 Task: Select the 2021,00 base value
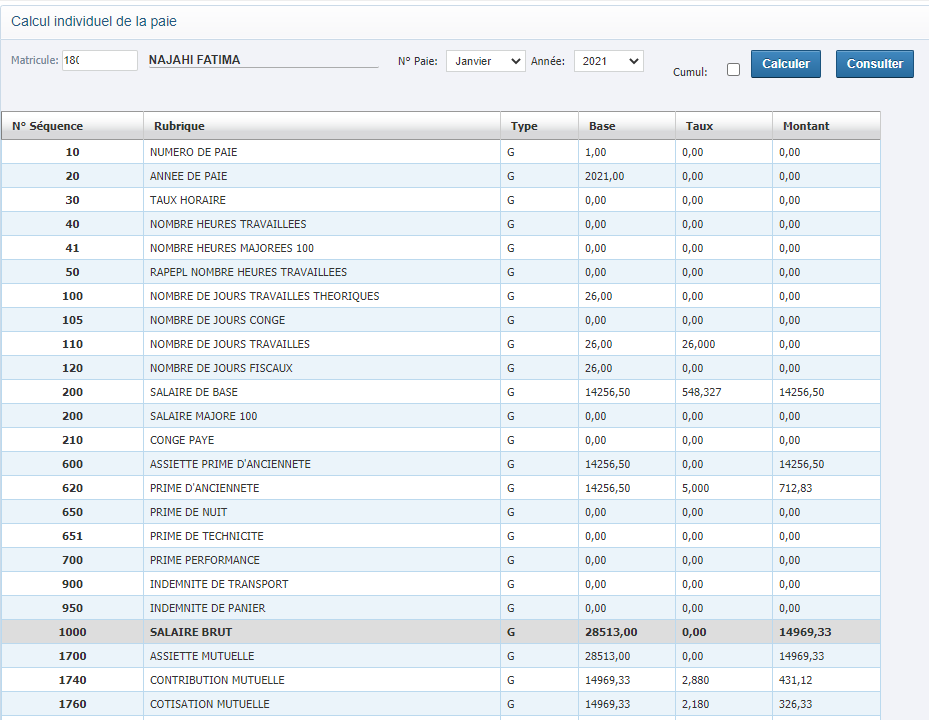604,177
